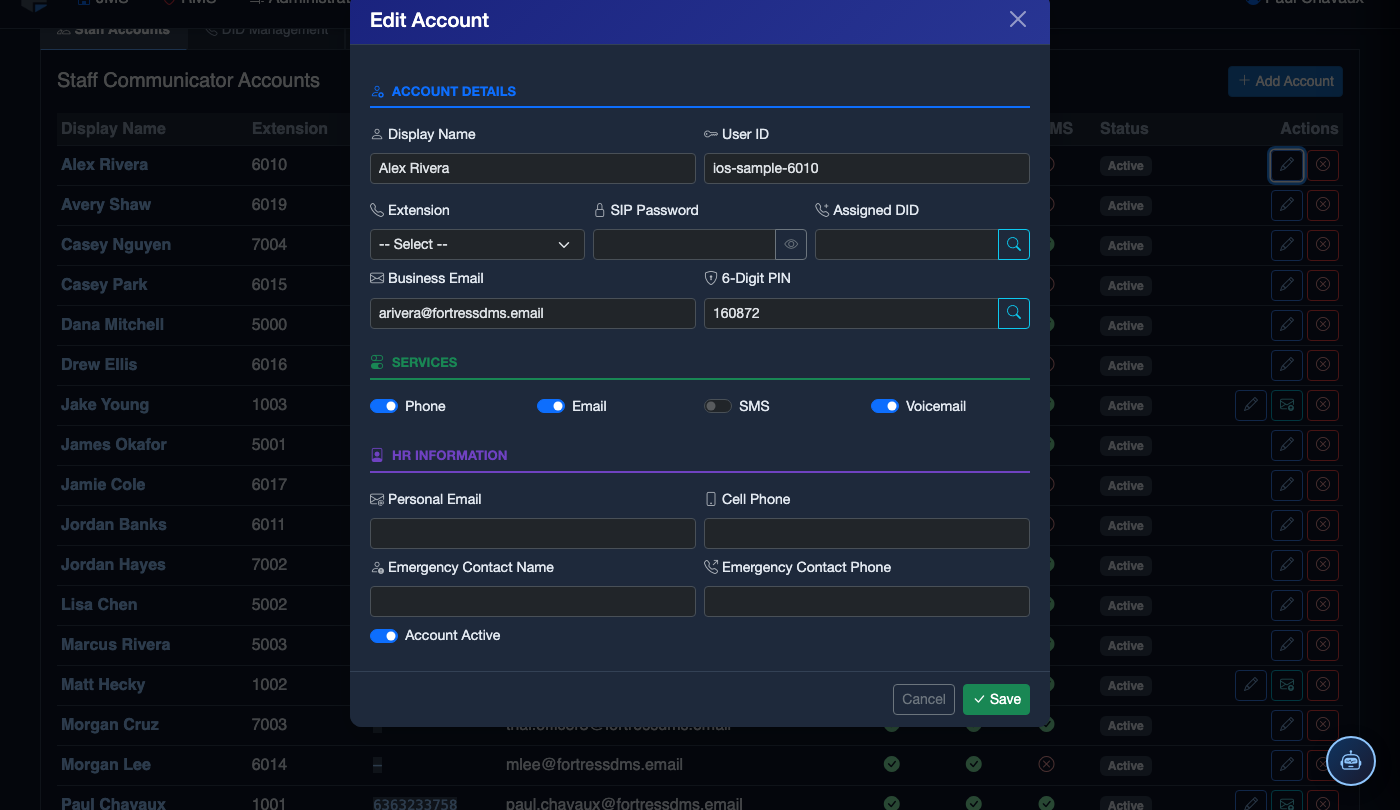Image resolution: width=1400 pixels, height=810 pixels.
Task: Click the Add Account button
Action: tap(1285, 81)
